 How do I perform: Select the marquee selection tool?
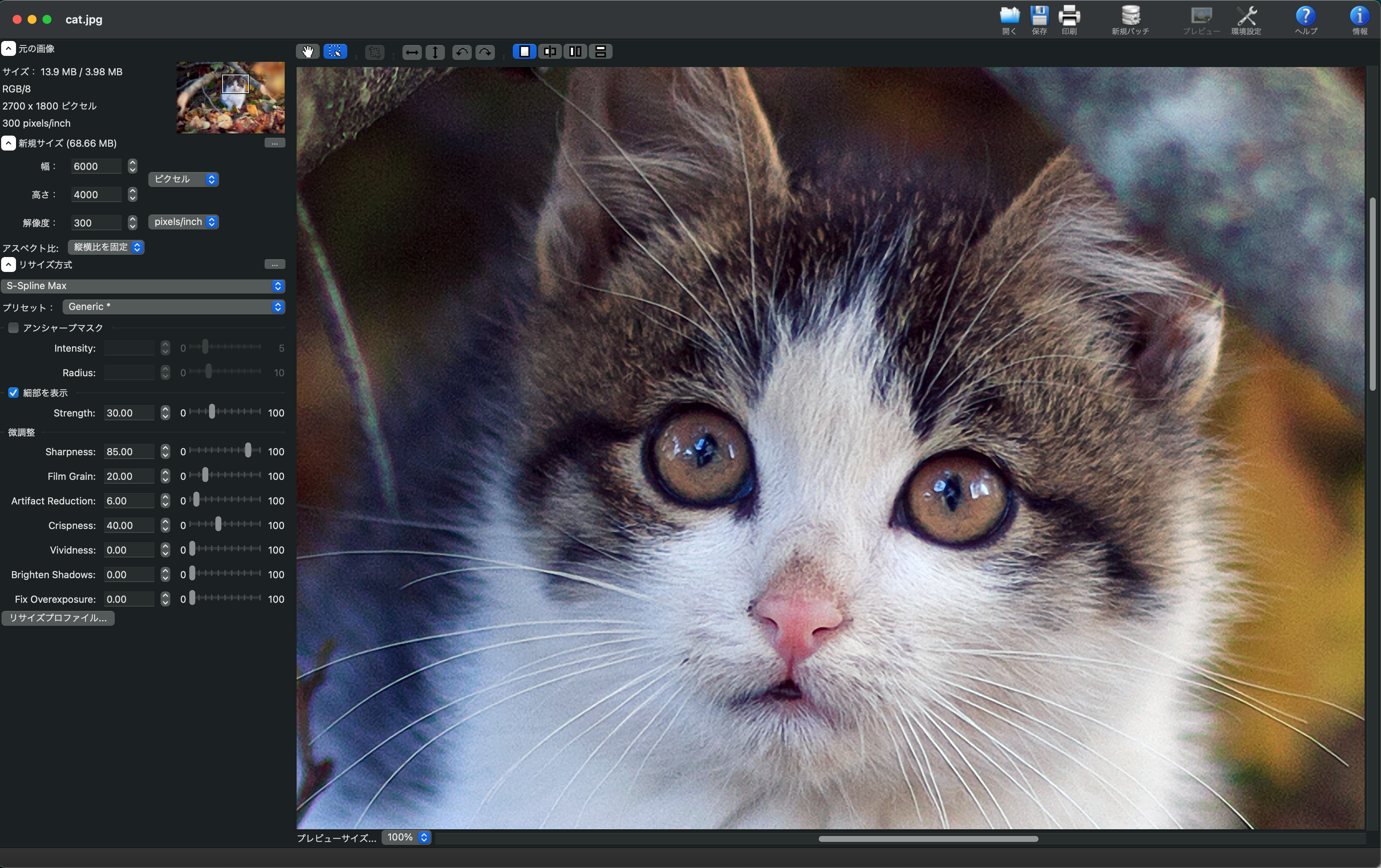[335, 52]
